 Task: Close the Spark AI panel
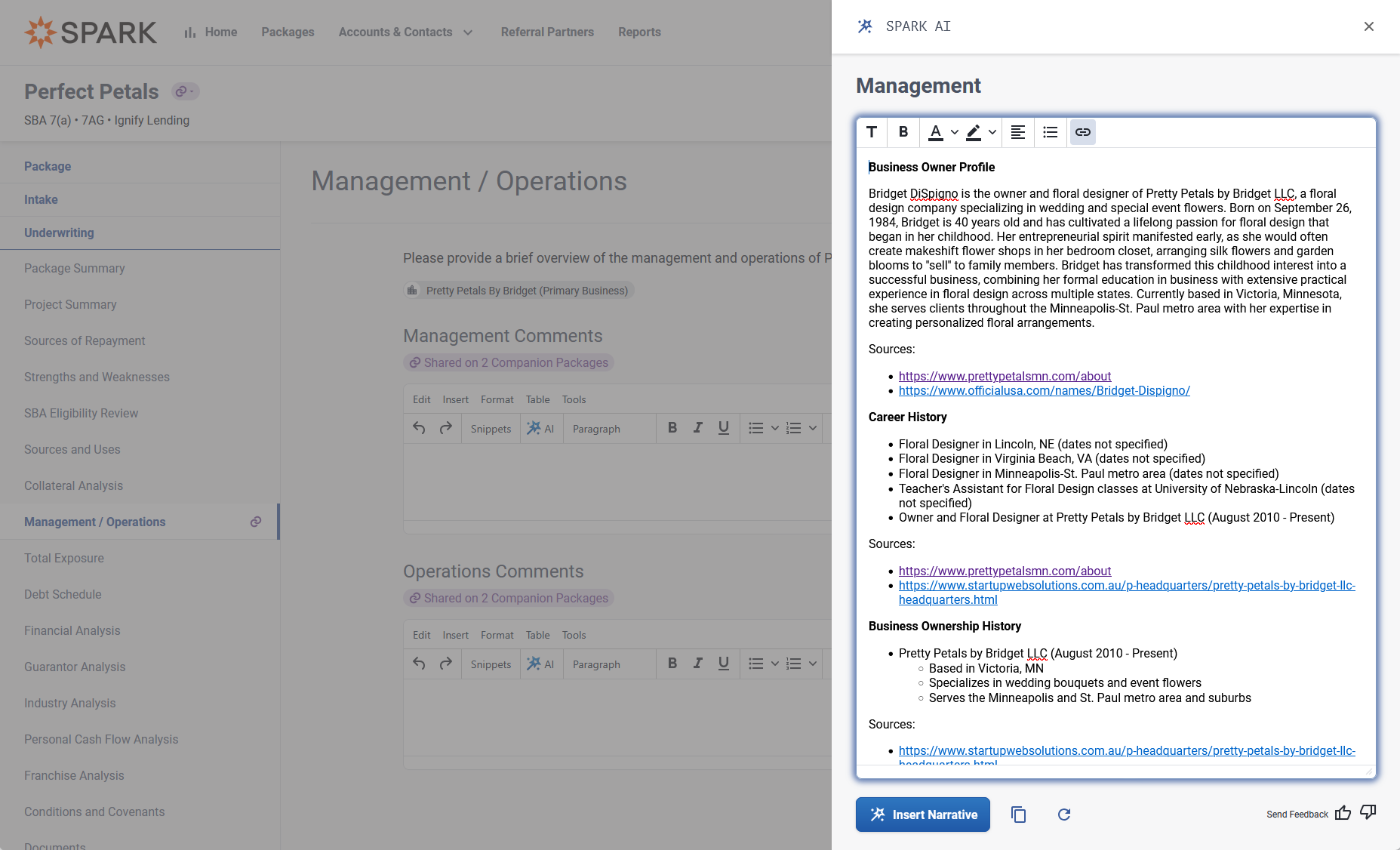[1369, 26]
